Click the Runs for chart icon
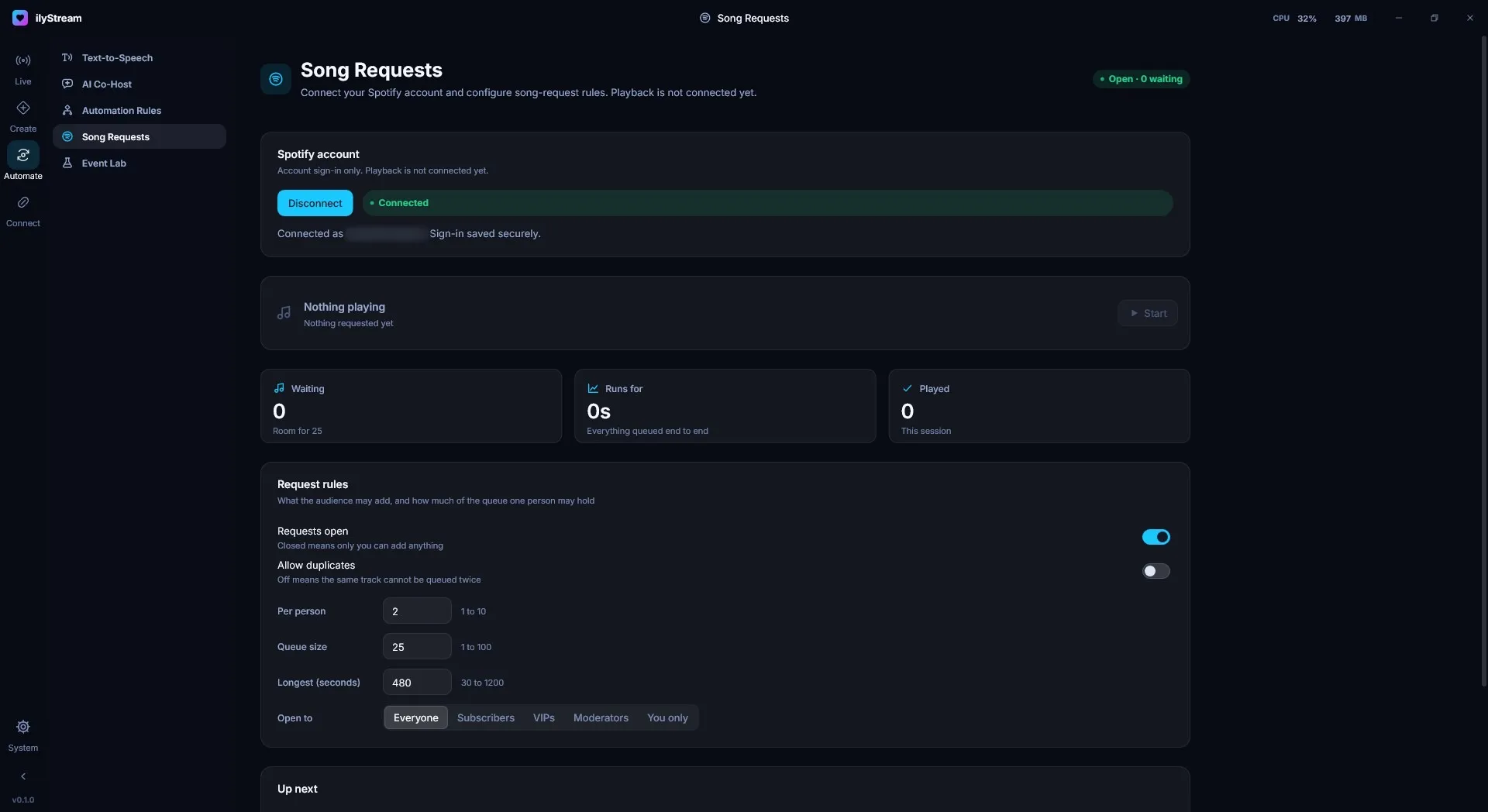 click(593, 388)
